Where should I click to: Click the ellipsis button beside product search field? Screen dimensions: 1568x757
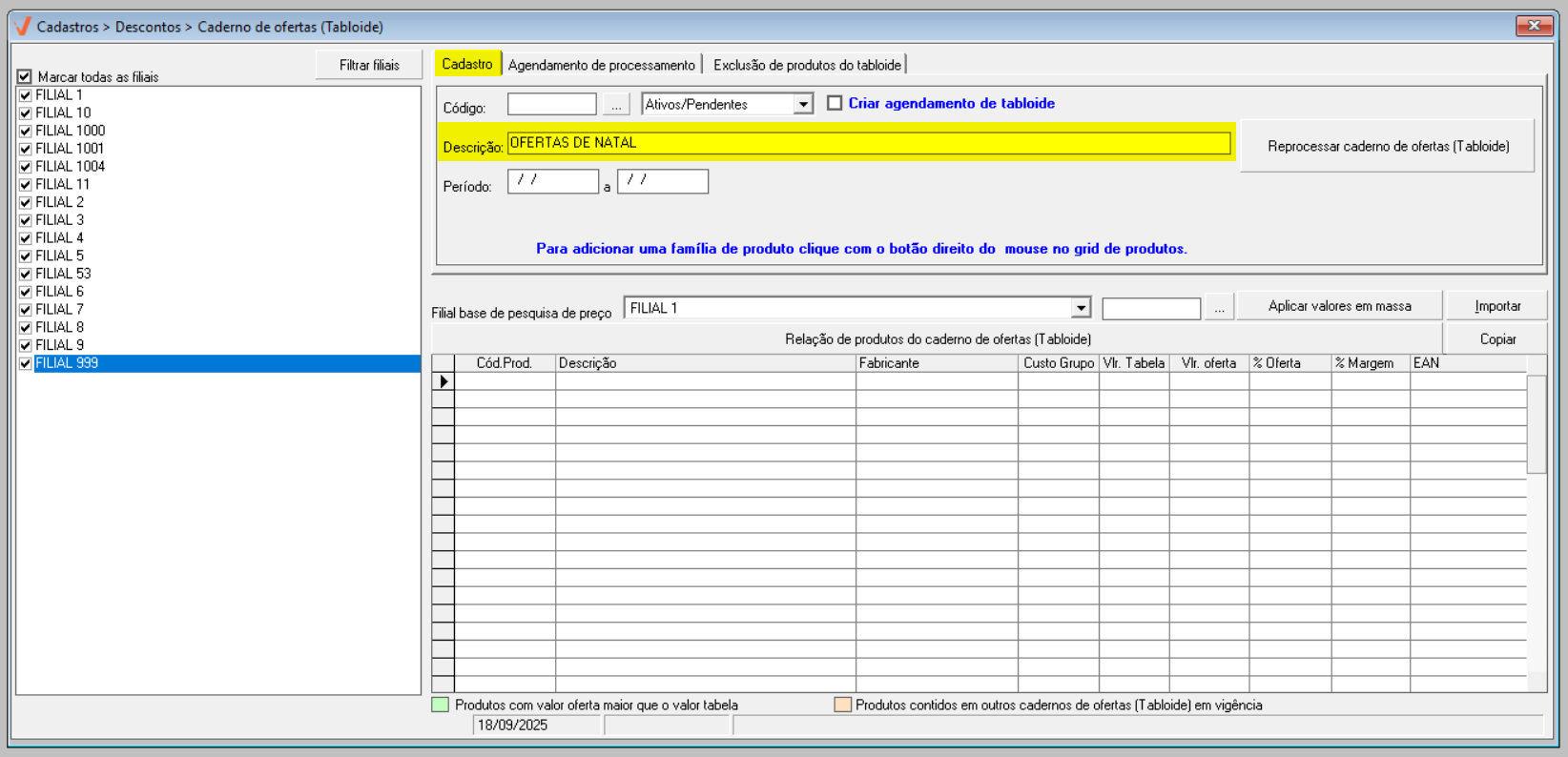tap(1219, 308)
